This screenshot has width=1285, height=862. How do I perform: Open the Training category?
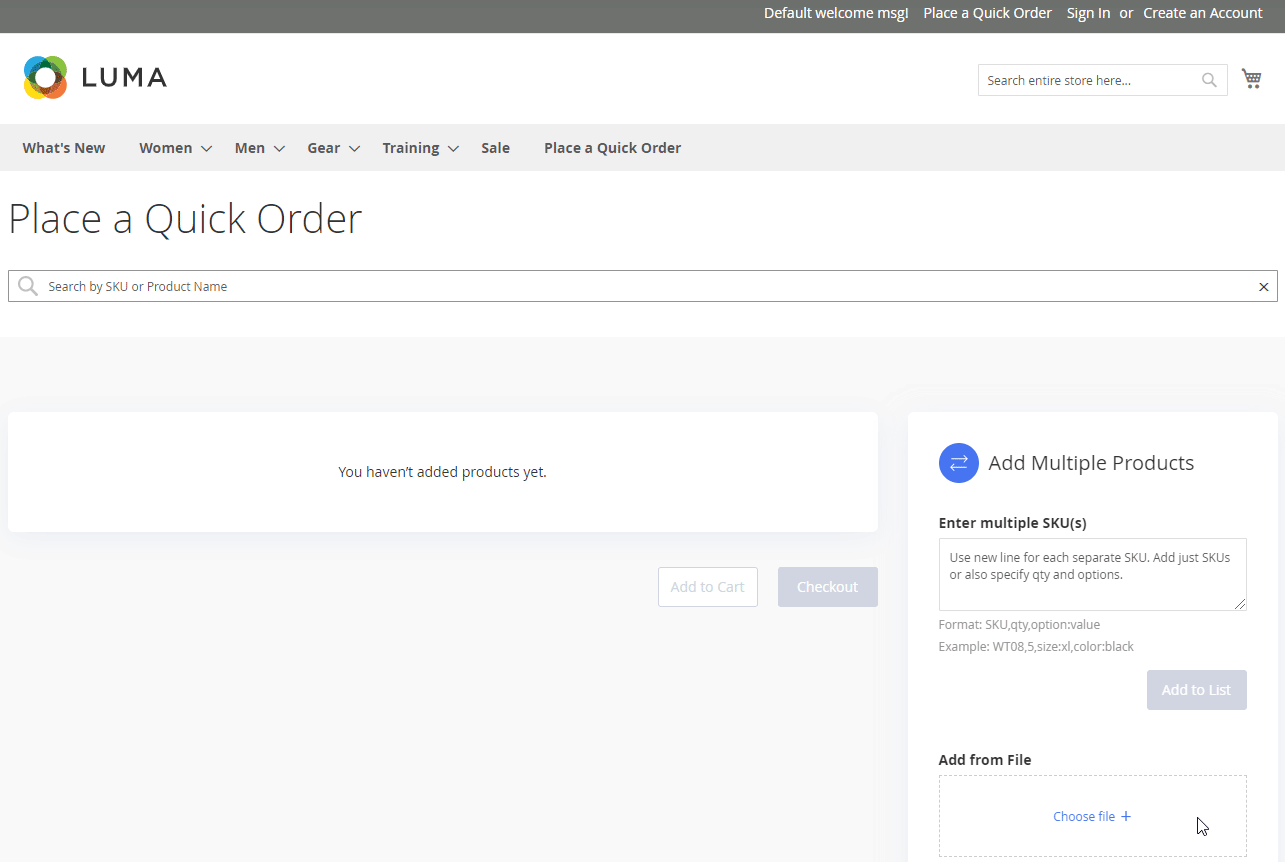coord(410,148)
